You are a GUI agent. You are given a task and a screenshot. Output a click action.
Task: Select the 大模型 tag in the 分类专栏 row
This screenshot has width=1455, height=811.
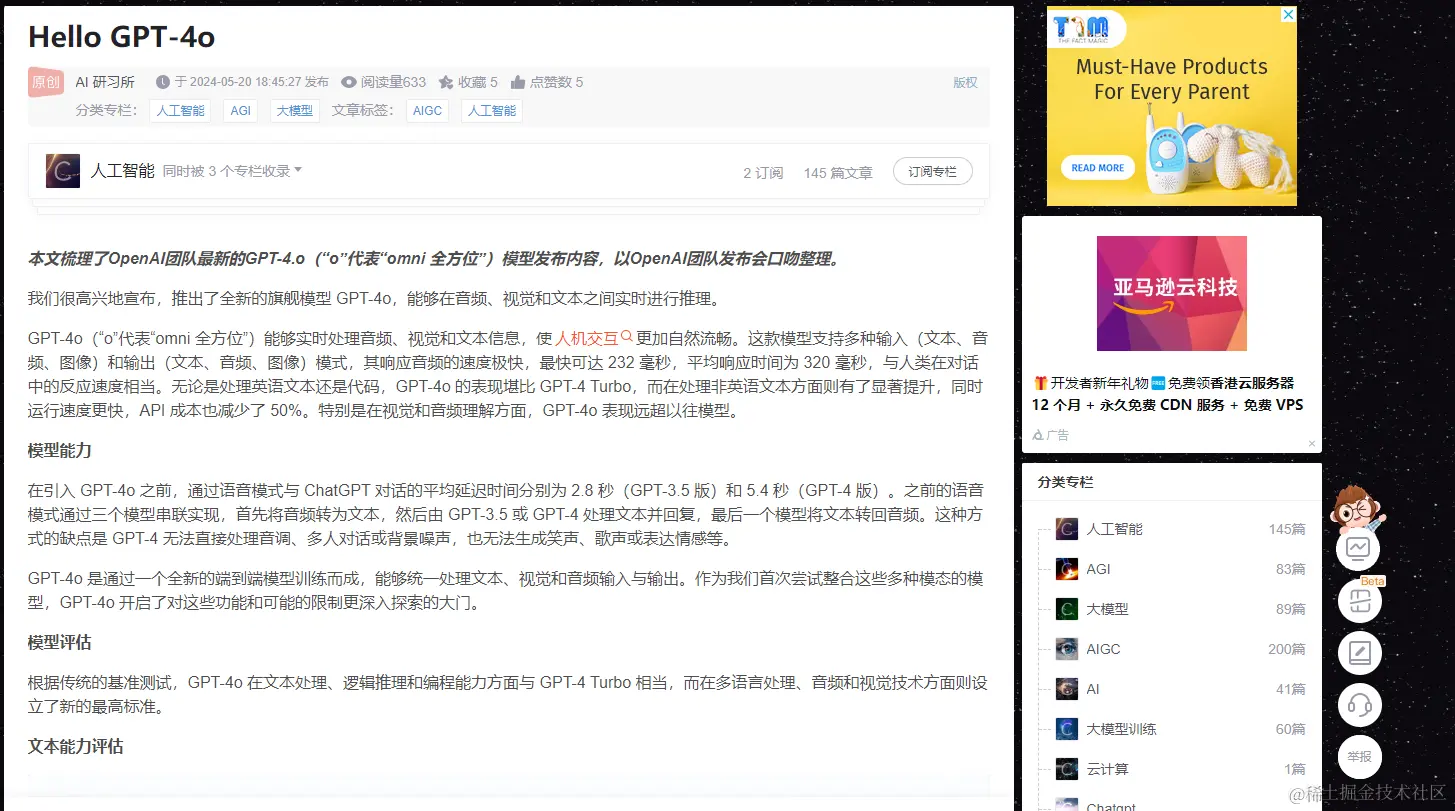tap(295, 111)
